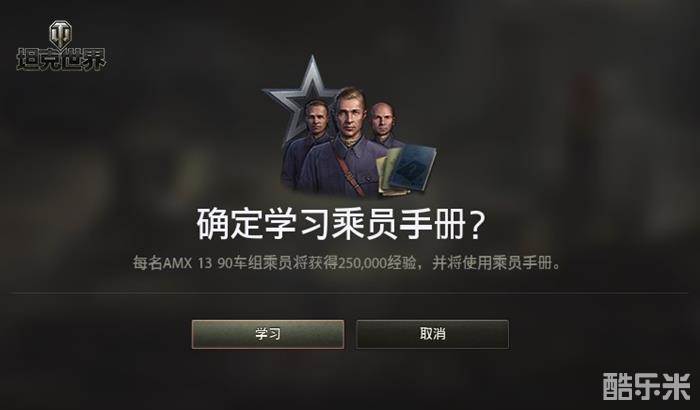Click the 酷乐米 watermark
Viewport: 700px width, 410px height.
[x=646, y=386]
